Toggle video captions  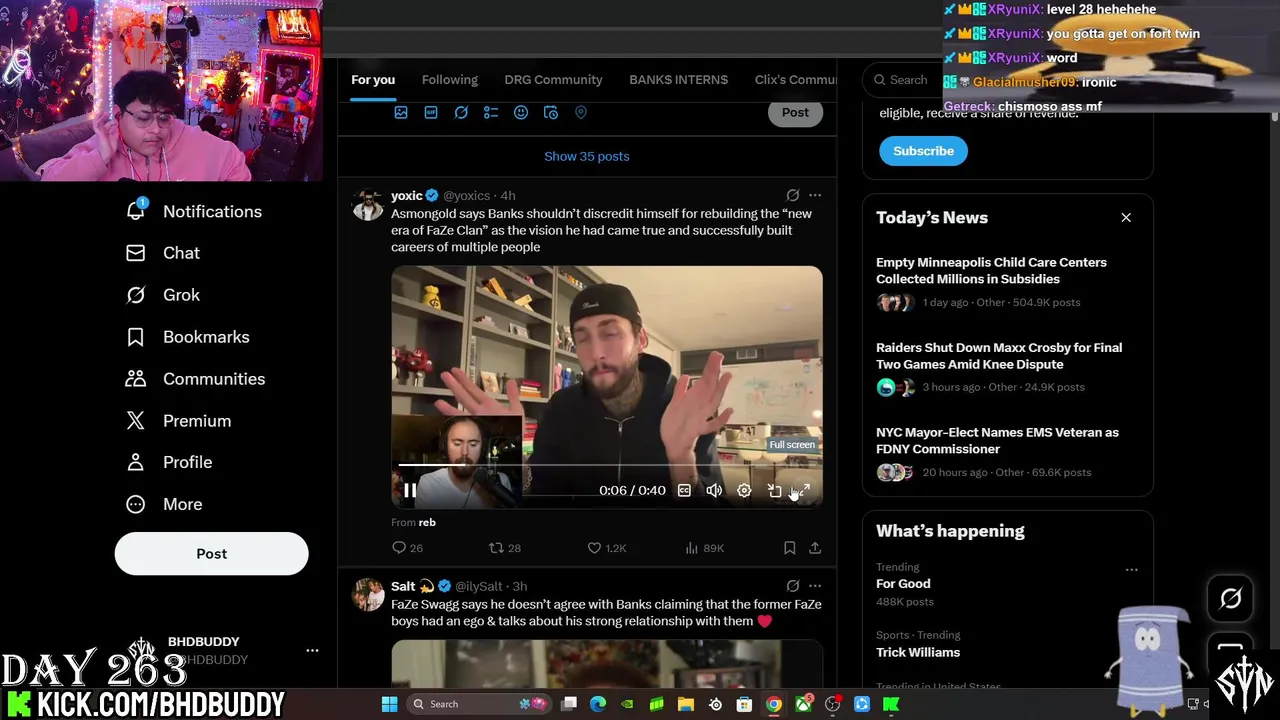click(x=684, y=490)
